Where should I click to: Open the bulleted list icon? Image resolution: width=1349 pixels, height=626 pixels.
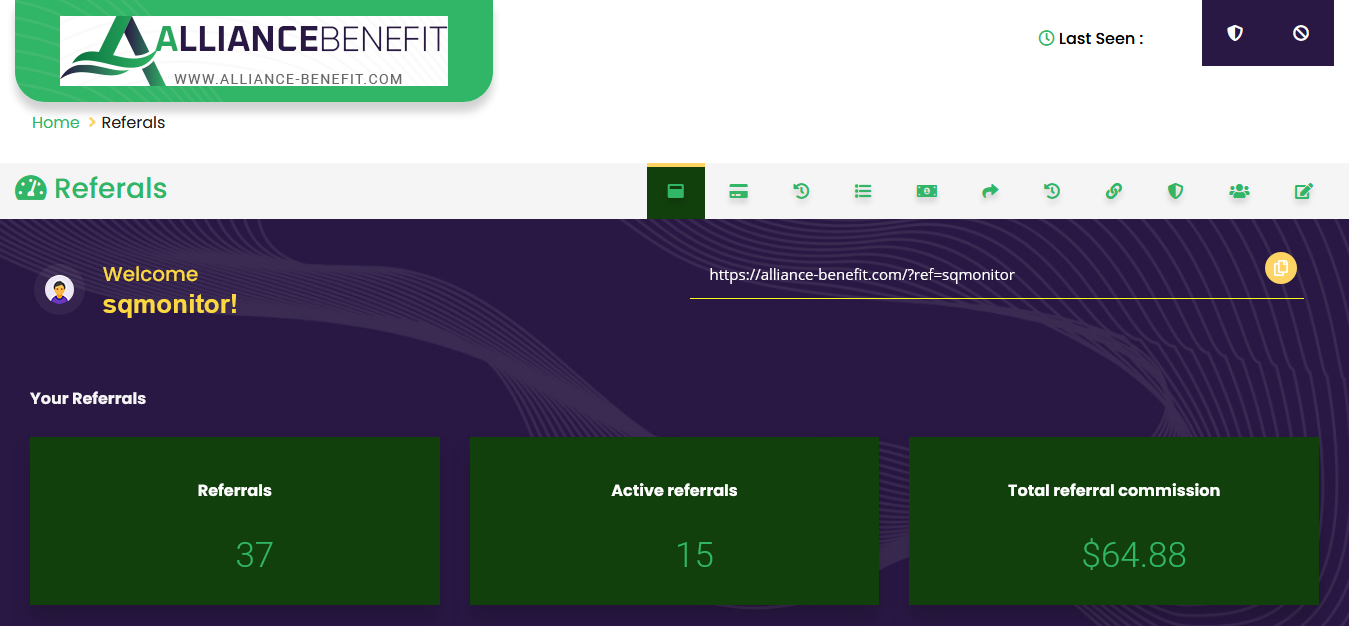pyautogui.click(x=863, y=191)
